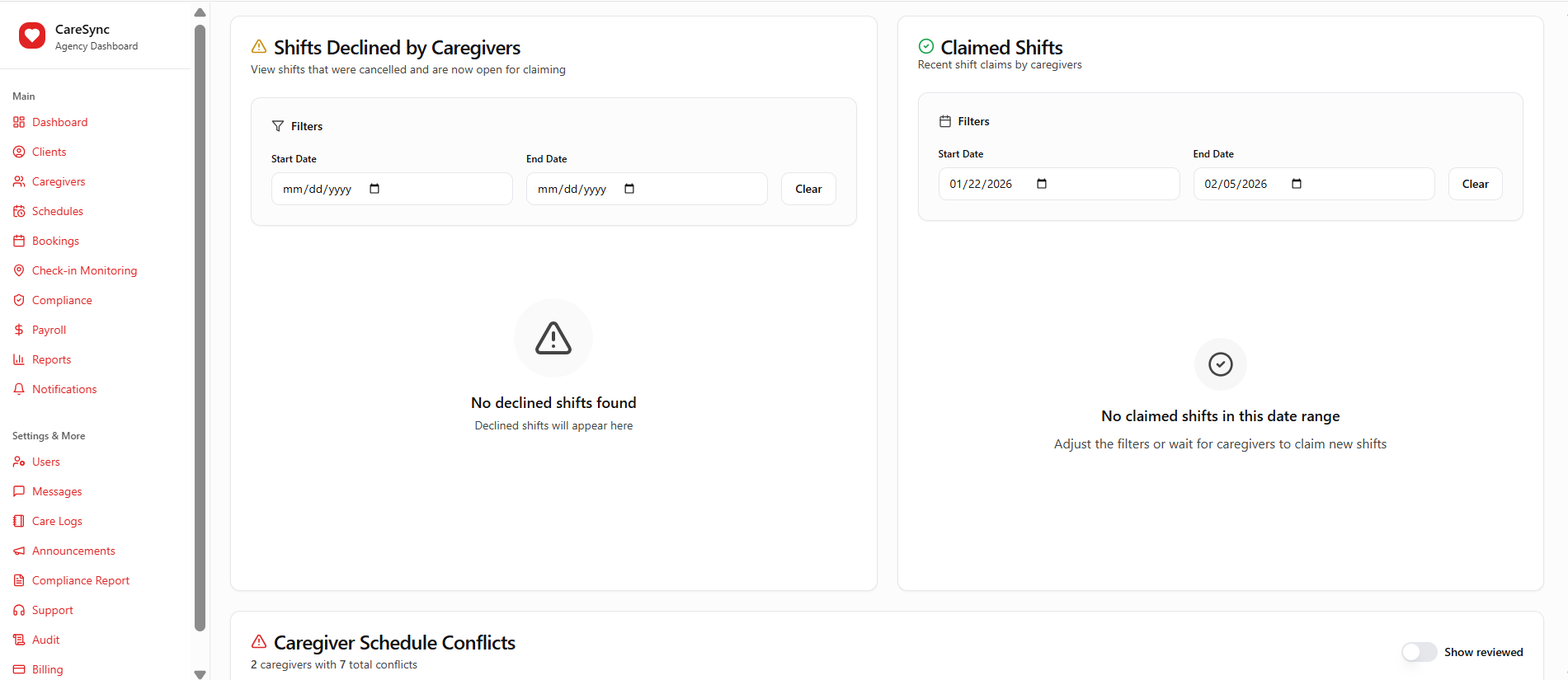Click the Dashboard grid icon in sidebar
The image size is (1568, 680).
click(x=19, y=122)
